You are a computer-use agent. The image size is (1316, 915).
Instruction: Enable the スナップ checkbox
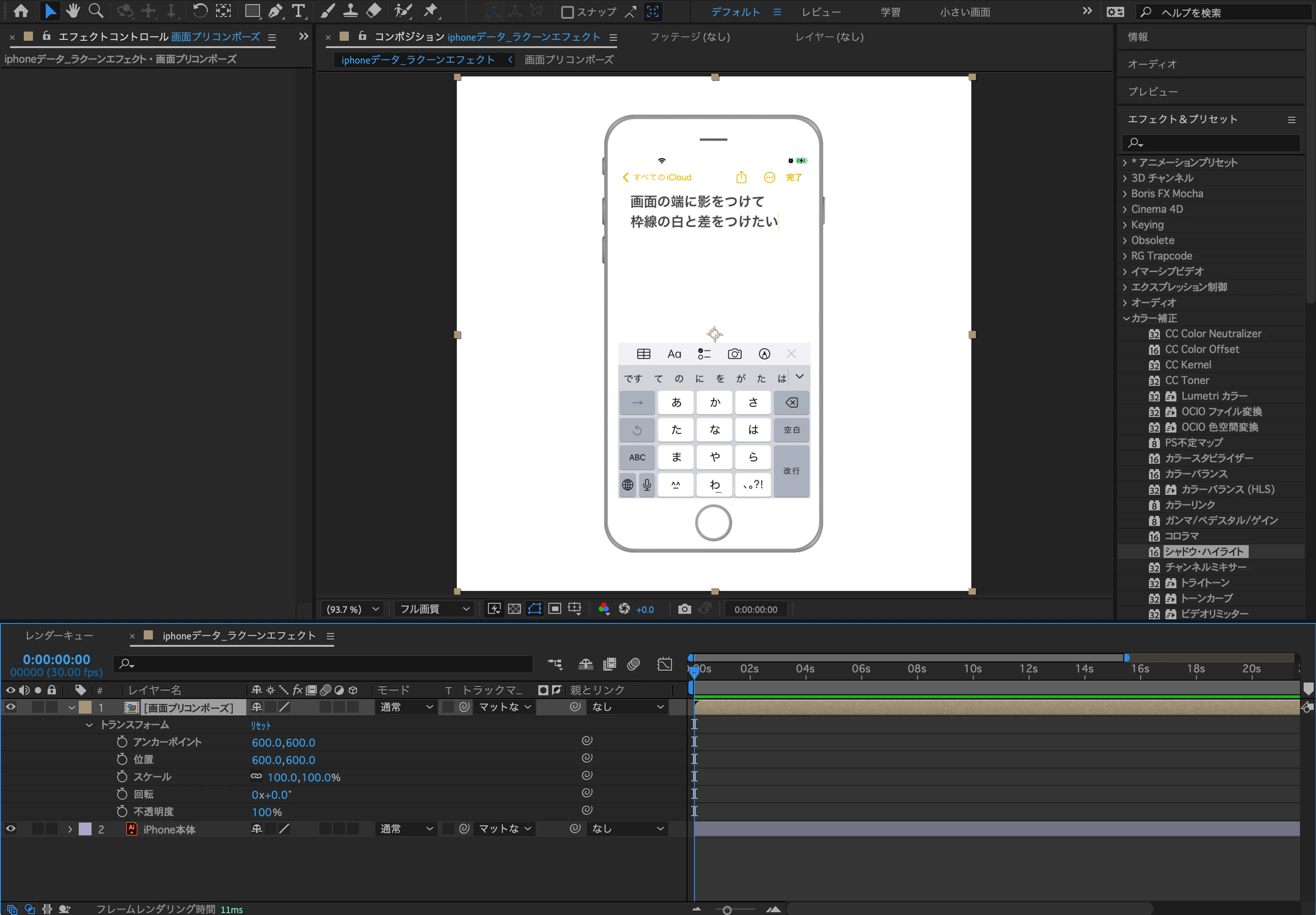pos(567,12)
